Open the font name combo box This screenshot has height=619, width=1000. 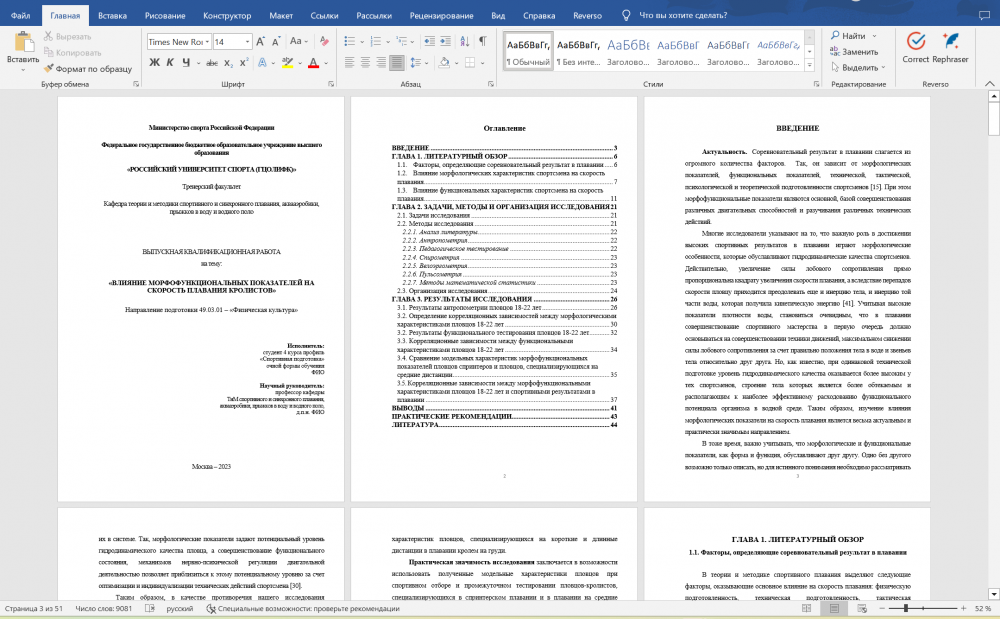point(179,41)
